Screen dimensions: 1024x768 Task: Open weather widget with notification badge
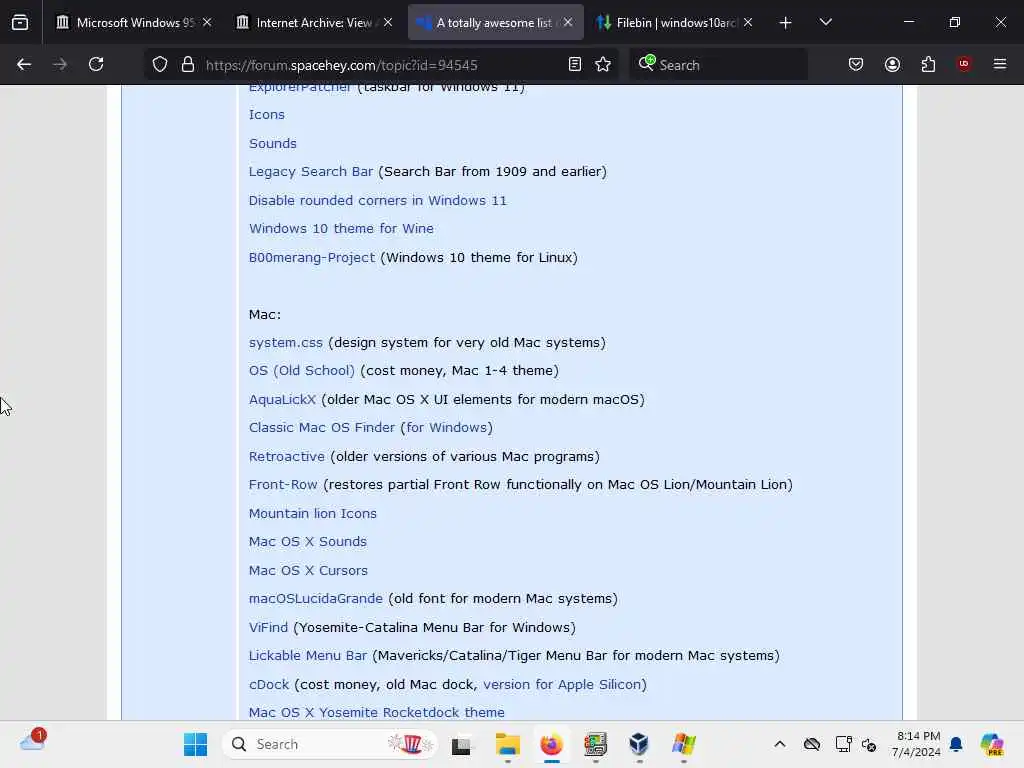(x=33, y=741)
